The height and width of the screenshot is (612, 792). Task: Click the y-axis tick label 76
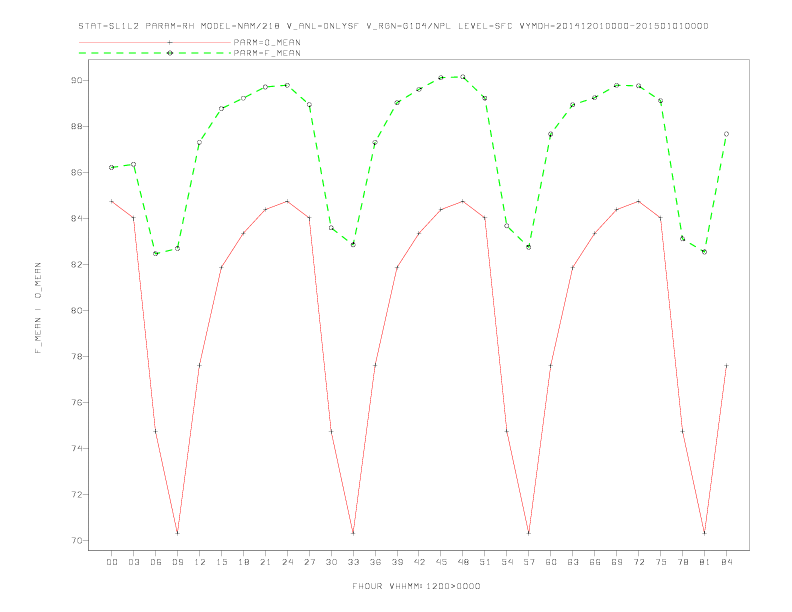point(77,402)
